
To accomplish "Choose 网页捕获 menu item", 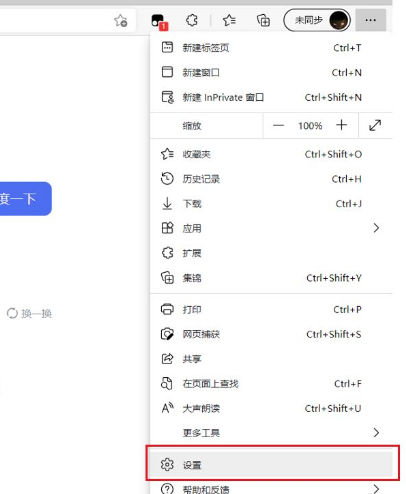I will [x=271, y=334].
